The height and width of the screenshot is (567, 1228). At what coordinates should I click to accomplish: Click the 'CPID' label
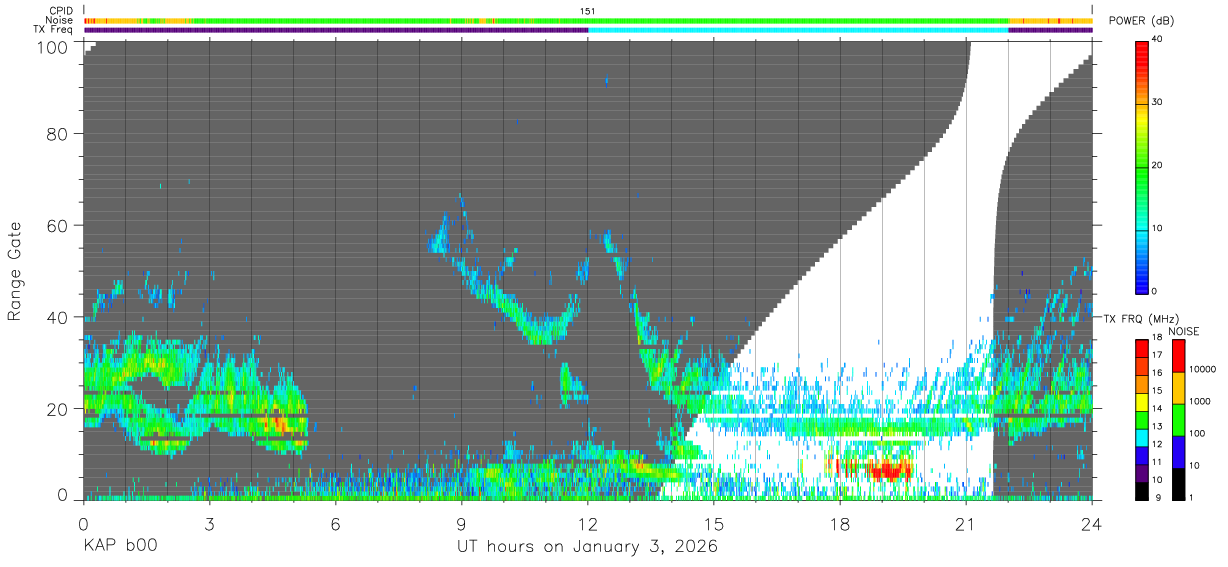[60, 11]
